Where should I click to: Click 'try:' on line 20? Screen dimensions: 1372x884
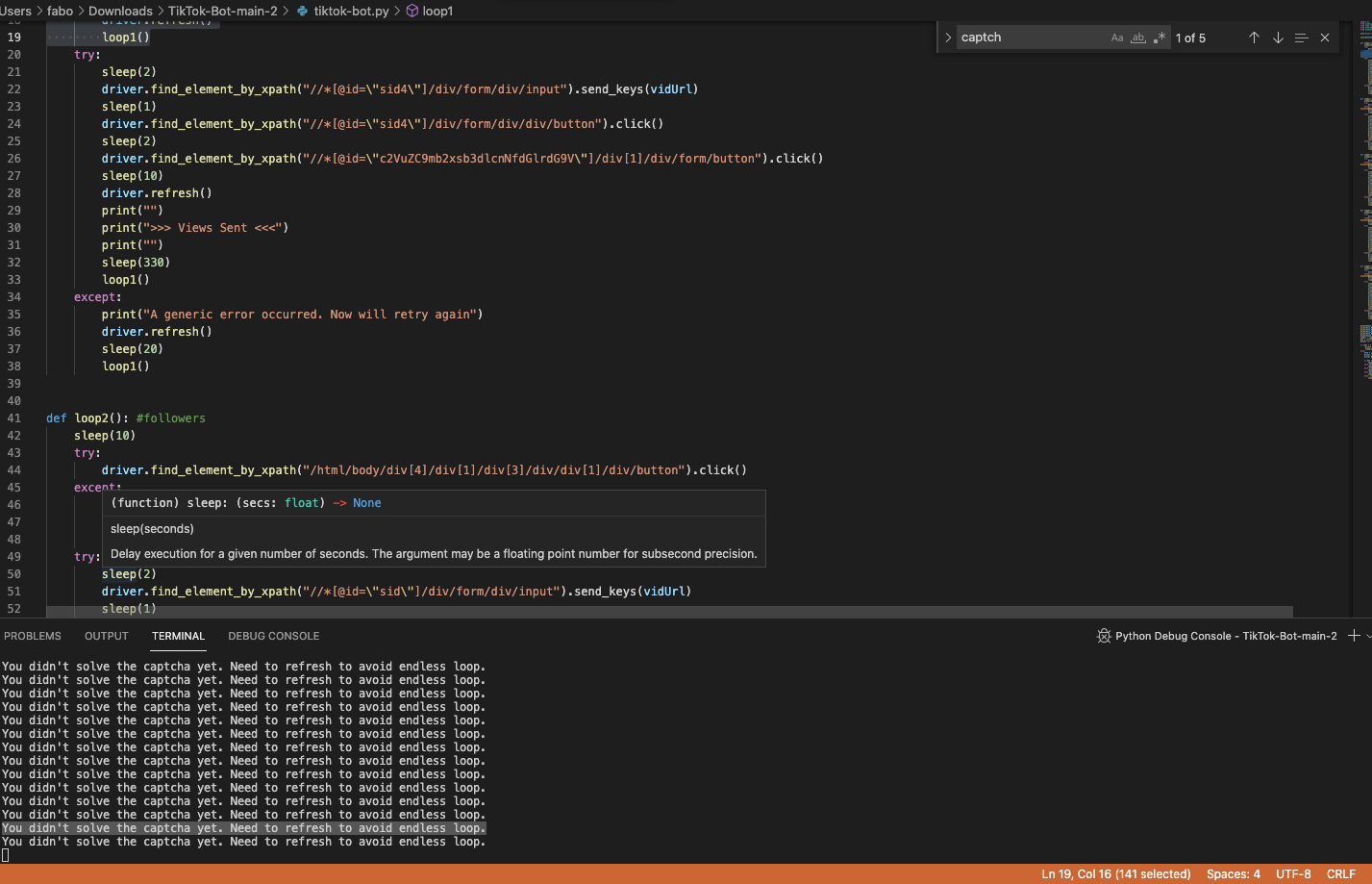(x=87, y=55)
